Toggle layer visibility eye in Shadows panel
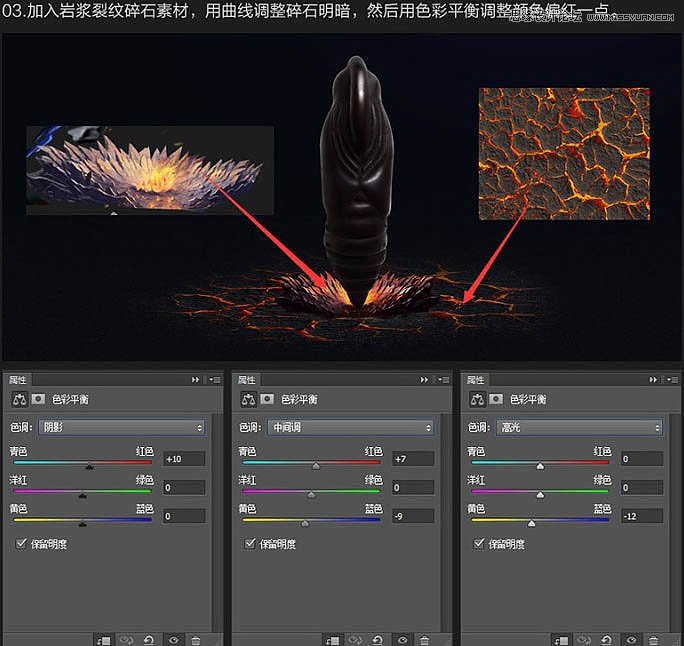The image size is (684, 646). (x=174, y=640)
